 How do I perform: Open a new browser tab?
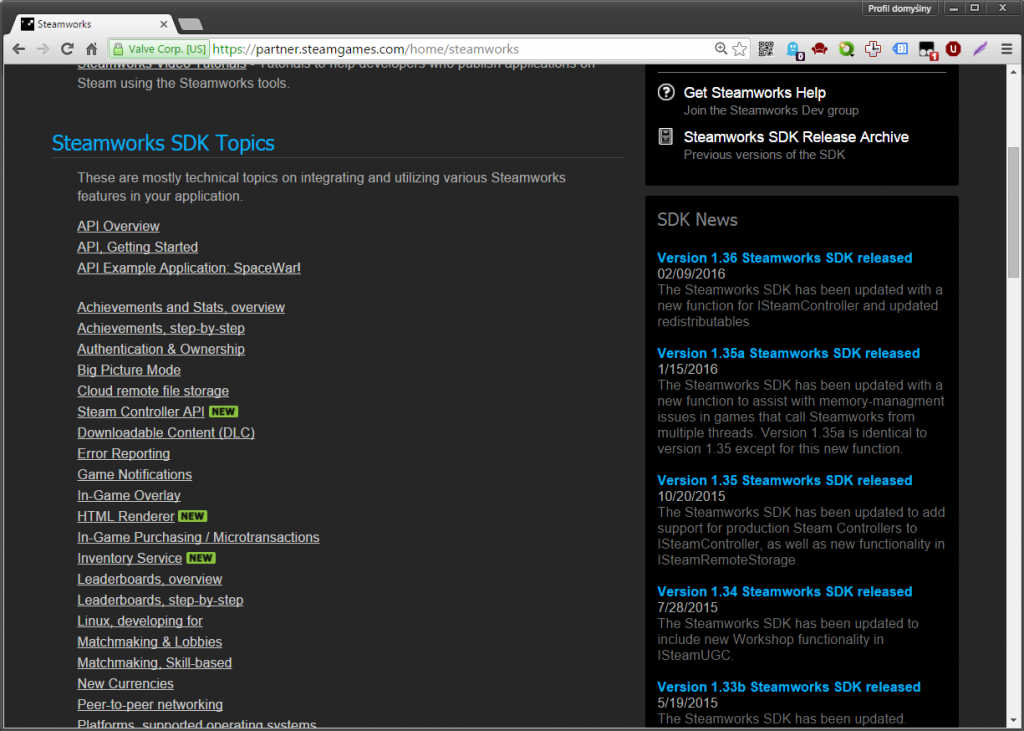pos(191,24)
